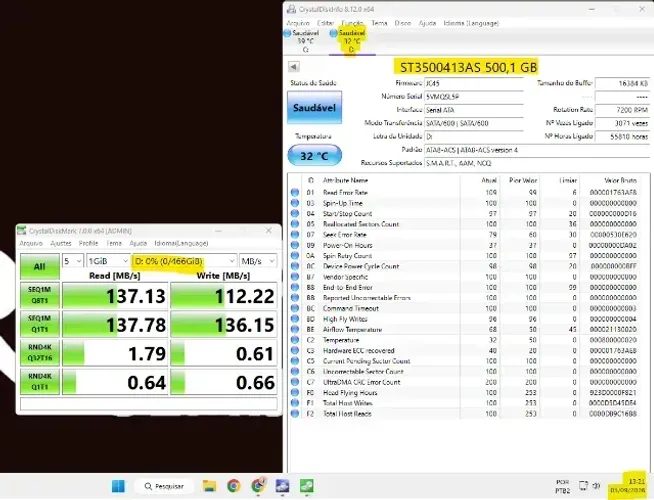Click the Rotation Rate 7200 RPM field

622,110
